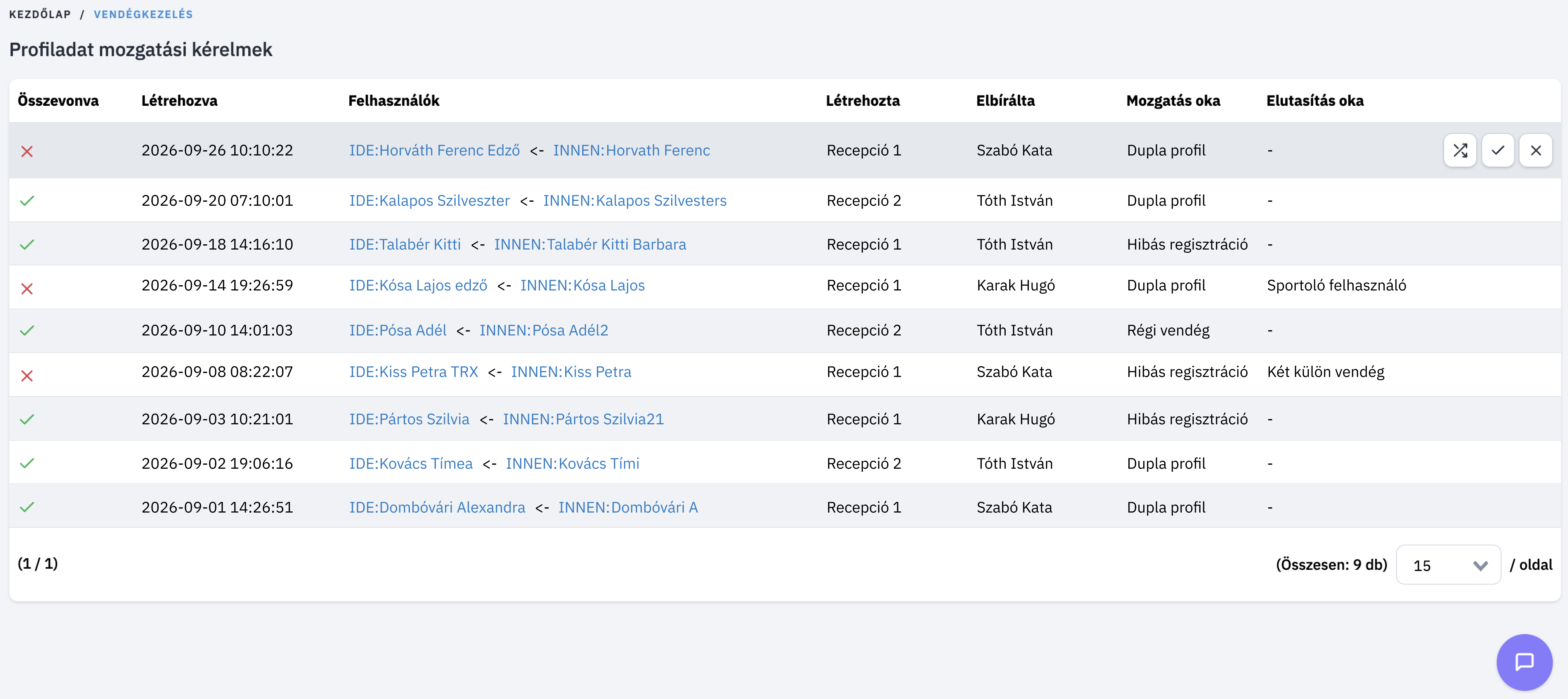Screen dimensions: 1568x699
Task: Click the merge shuffle icon for Horváth Ferenc request
Action: [1460, 150]
